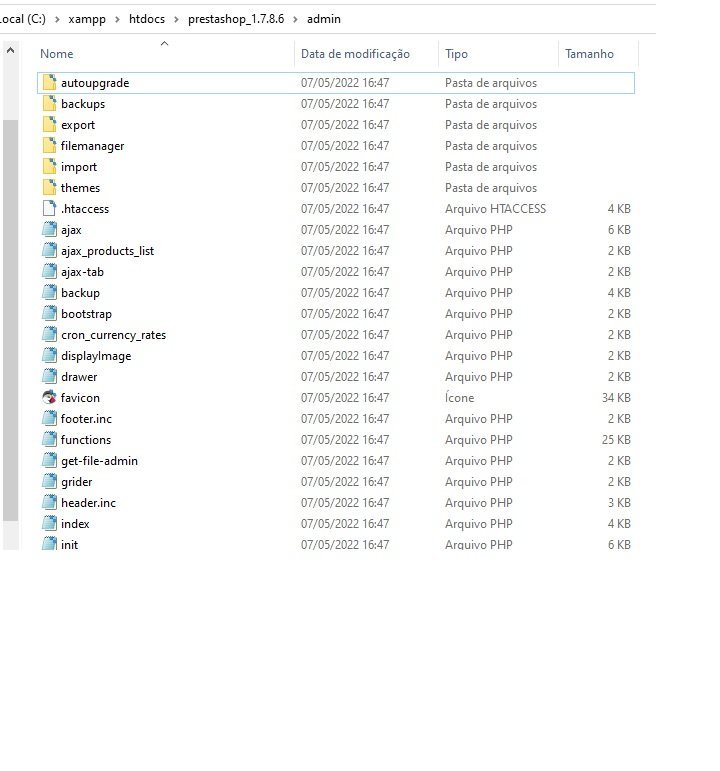Expand the breadcrumb chevron after xampp

pyautogui.click(x=117, y=19)
